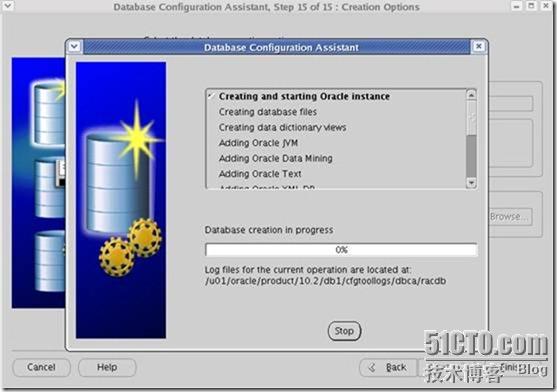Click scroll down arrow in steps list
Screen dimensions: 557x392
[471, 183]
